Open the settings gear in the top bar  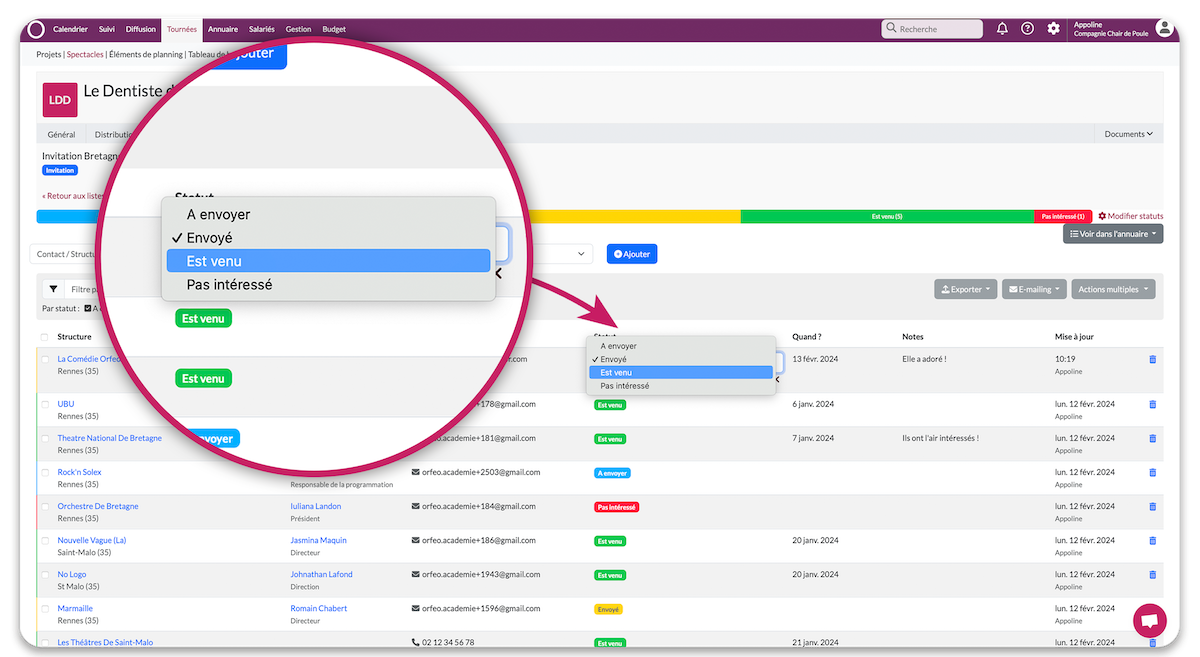click(x=1053, y=29)
